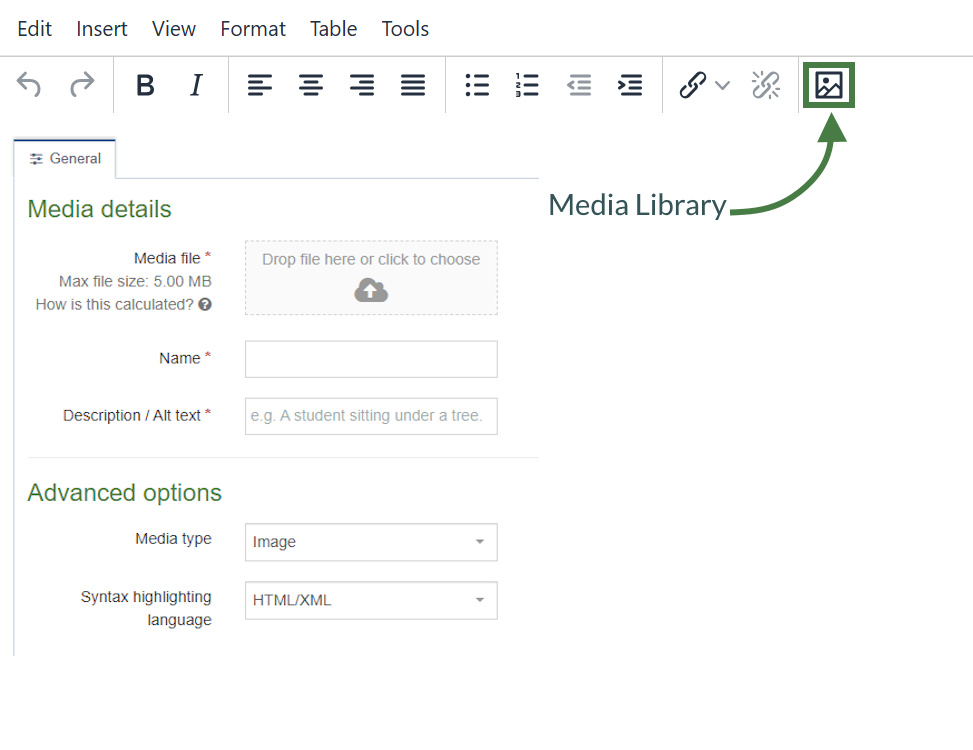The width and height of the screenshot is (973, 750).
Task: Click the How is this calculated link
Action: 113,304
